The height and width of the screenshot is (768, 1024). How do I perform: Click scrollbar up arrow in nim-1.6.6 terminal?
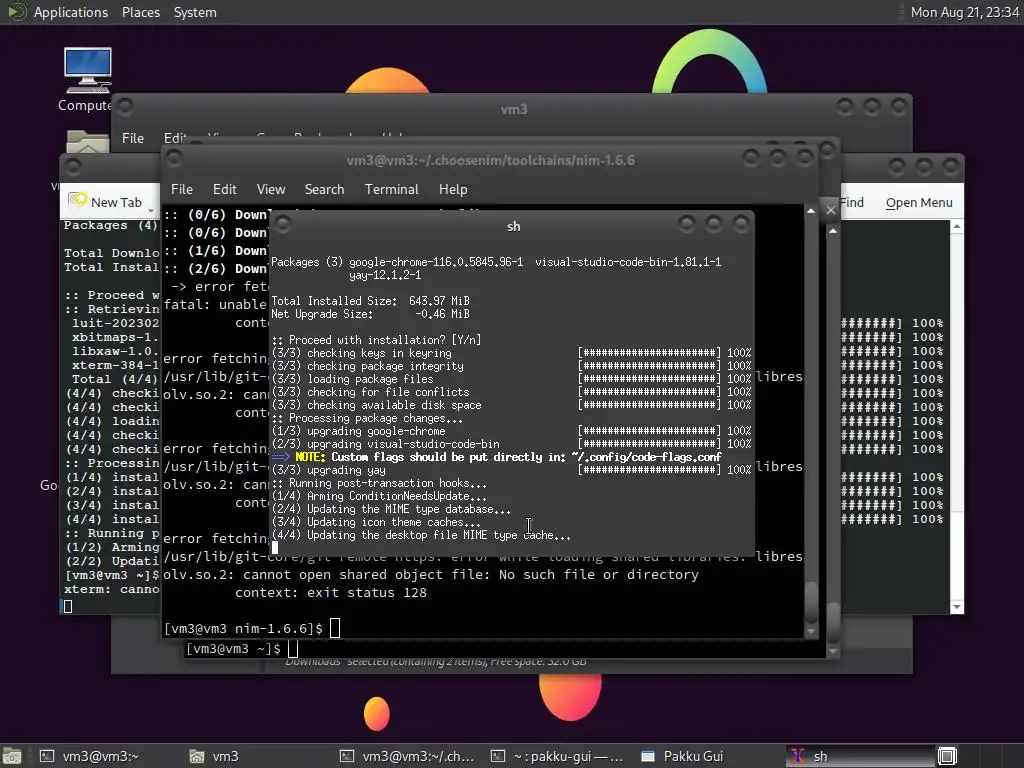click(810, 211)
